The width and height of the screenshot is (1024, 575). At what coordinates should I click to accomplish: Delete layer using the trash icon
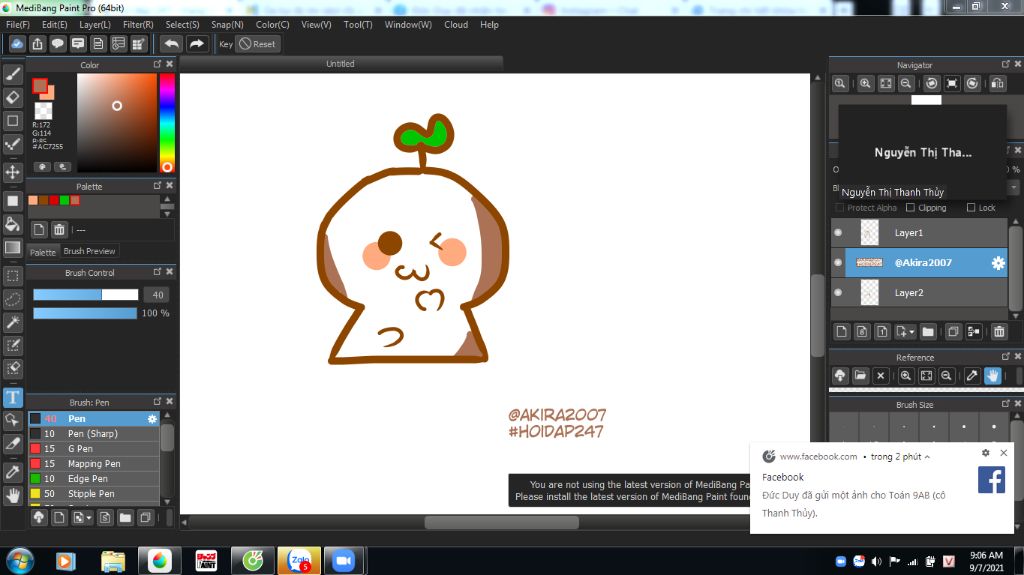(999, 332)
